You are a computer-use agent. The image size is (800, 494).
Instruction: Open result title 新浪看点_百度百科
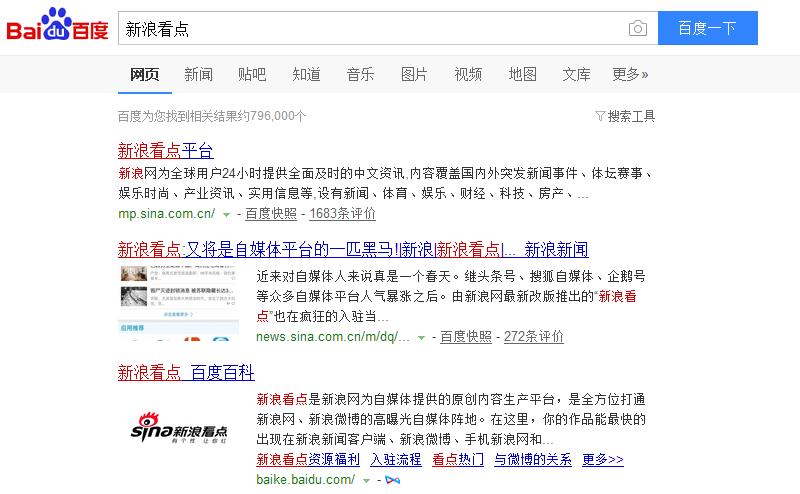click(186, 373)
